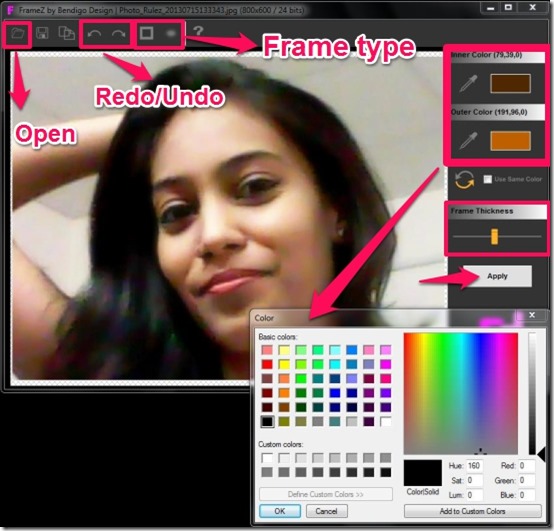Viewport: 554px width, 531px height.
Task: Click the luminance bar in the Color dialog
Action: (x=532, y=393)
